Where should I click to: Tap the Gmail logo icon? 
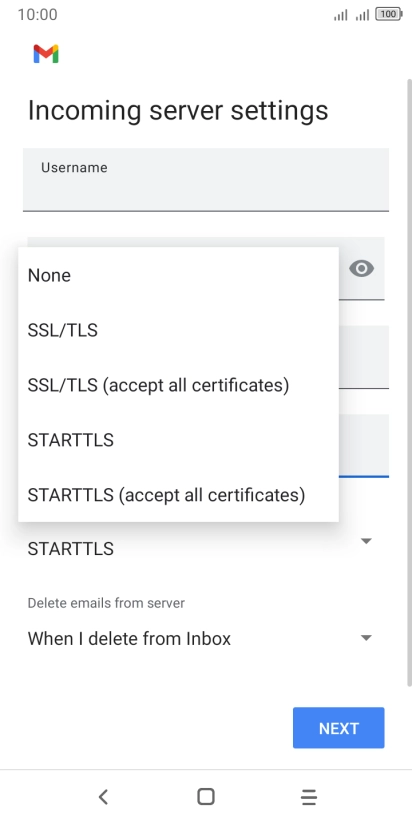click(x=46, y=54)
